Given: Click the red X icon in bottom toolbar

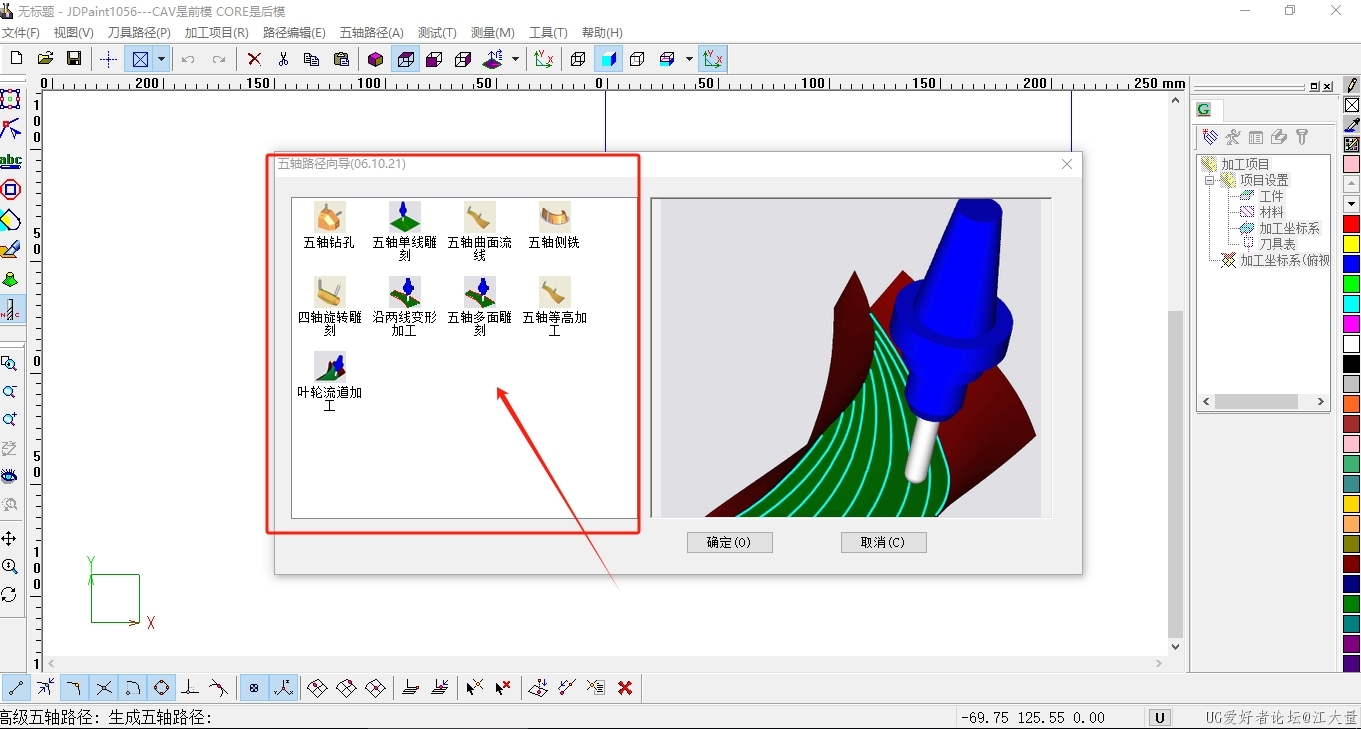Looking at the screenshot, I should 625,688.
